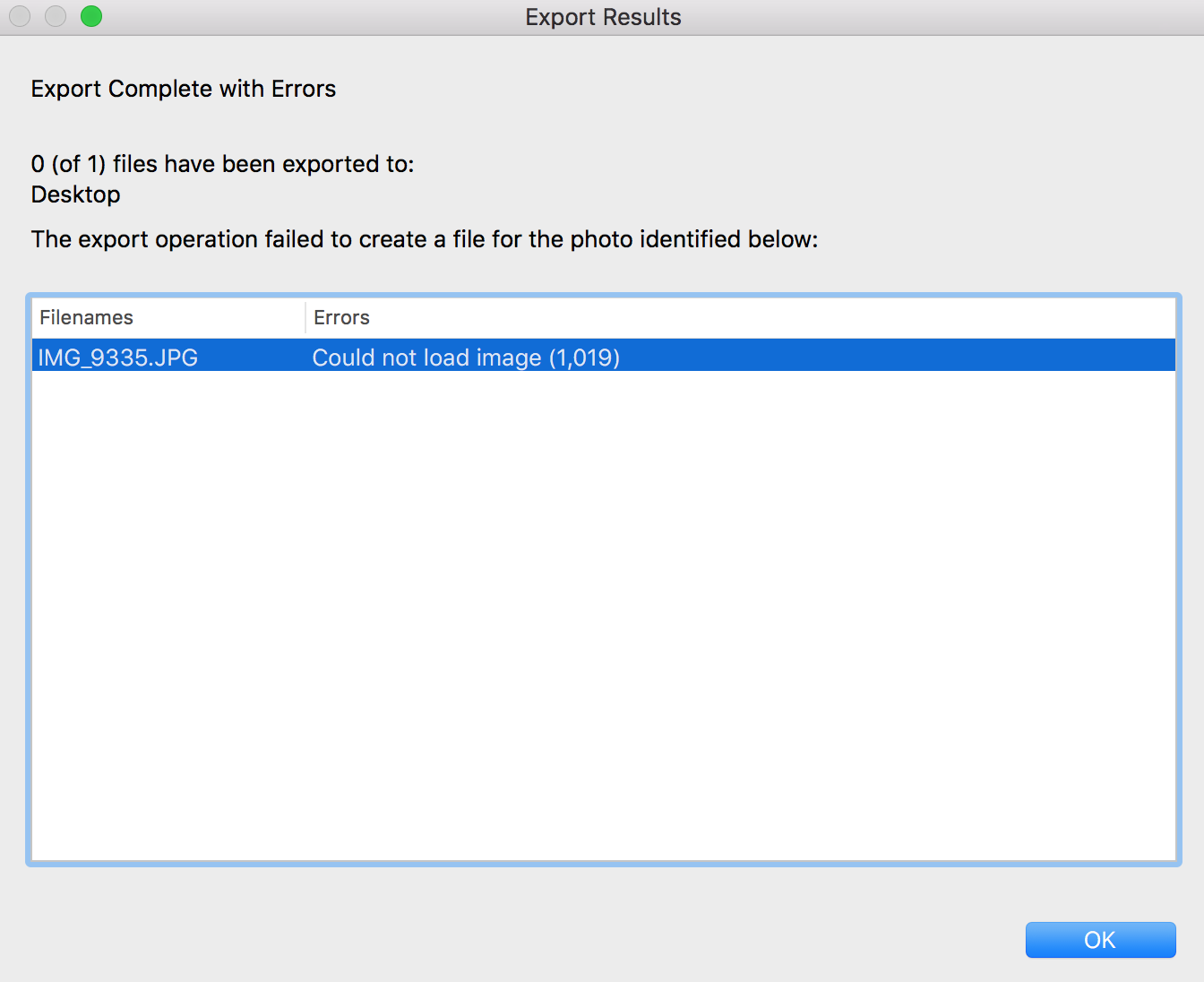Click the Export Results window title

(603, 17)
